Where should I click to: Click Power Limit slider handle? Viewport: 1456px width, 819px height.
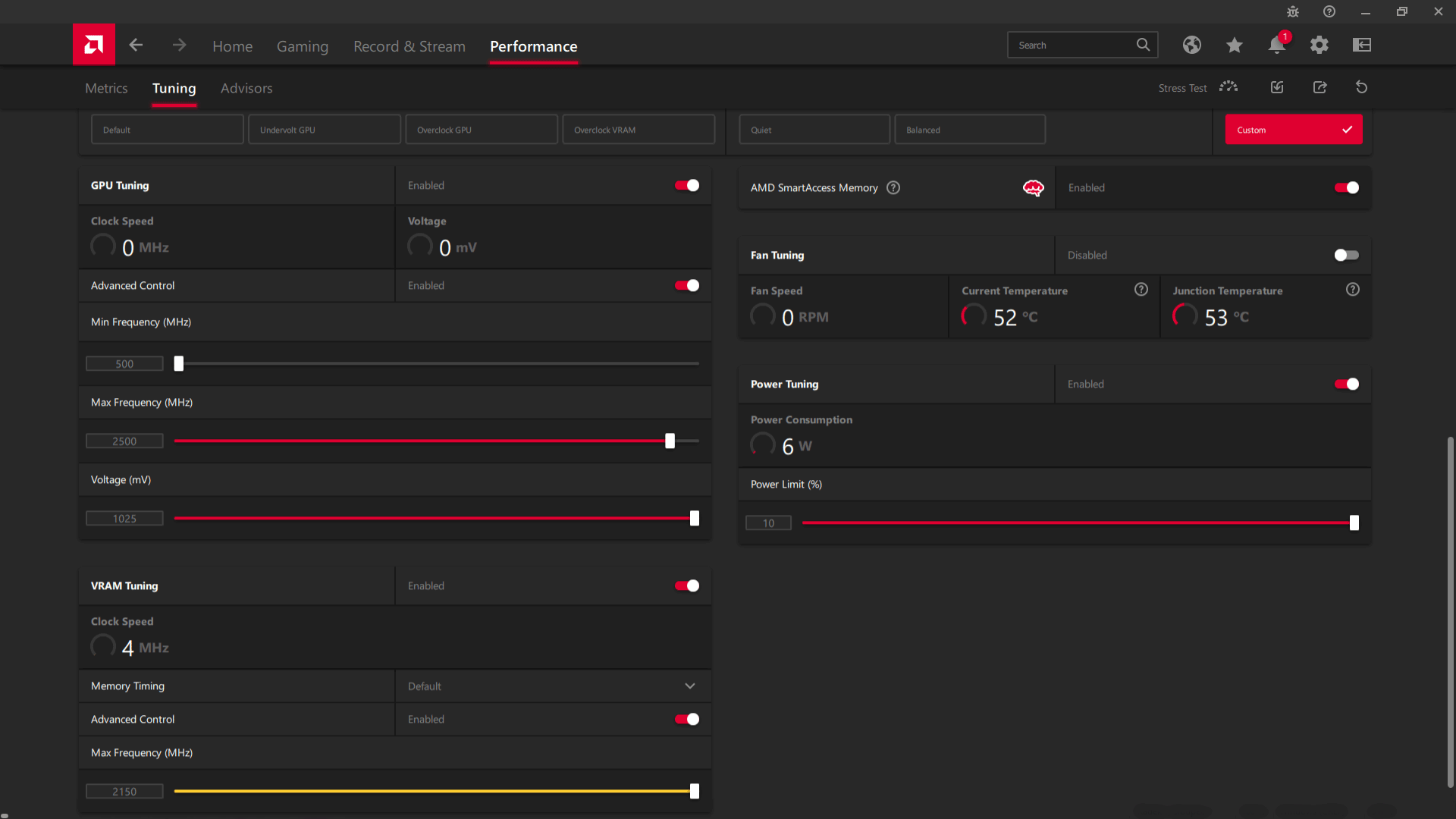click(x=1354, y=523)
